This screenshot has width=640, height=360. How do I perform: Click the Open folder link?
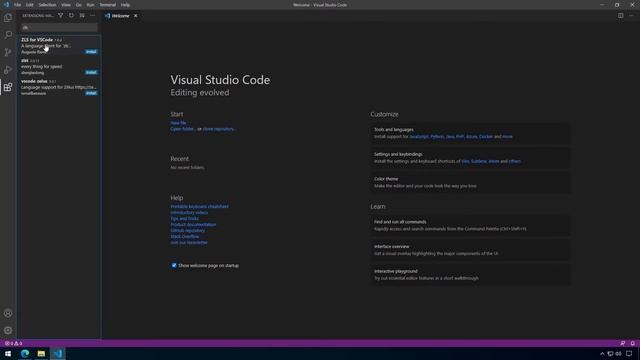[x=182, y=129]
